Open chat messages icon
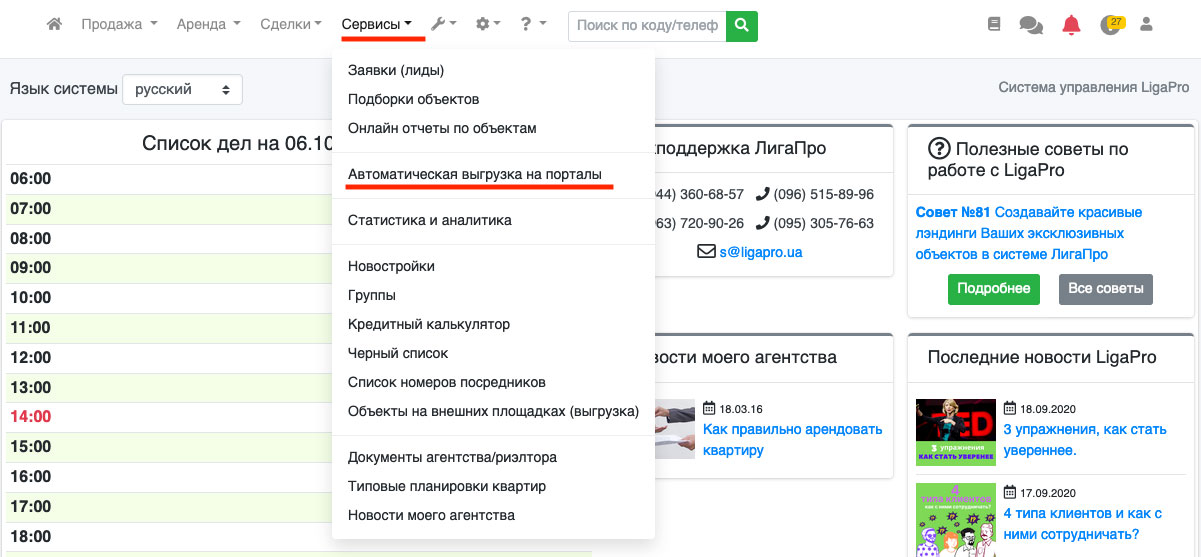 [1031, 25]
